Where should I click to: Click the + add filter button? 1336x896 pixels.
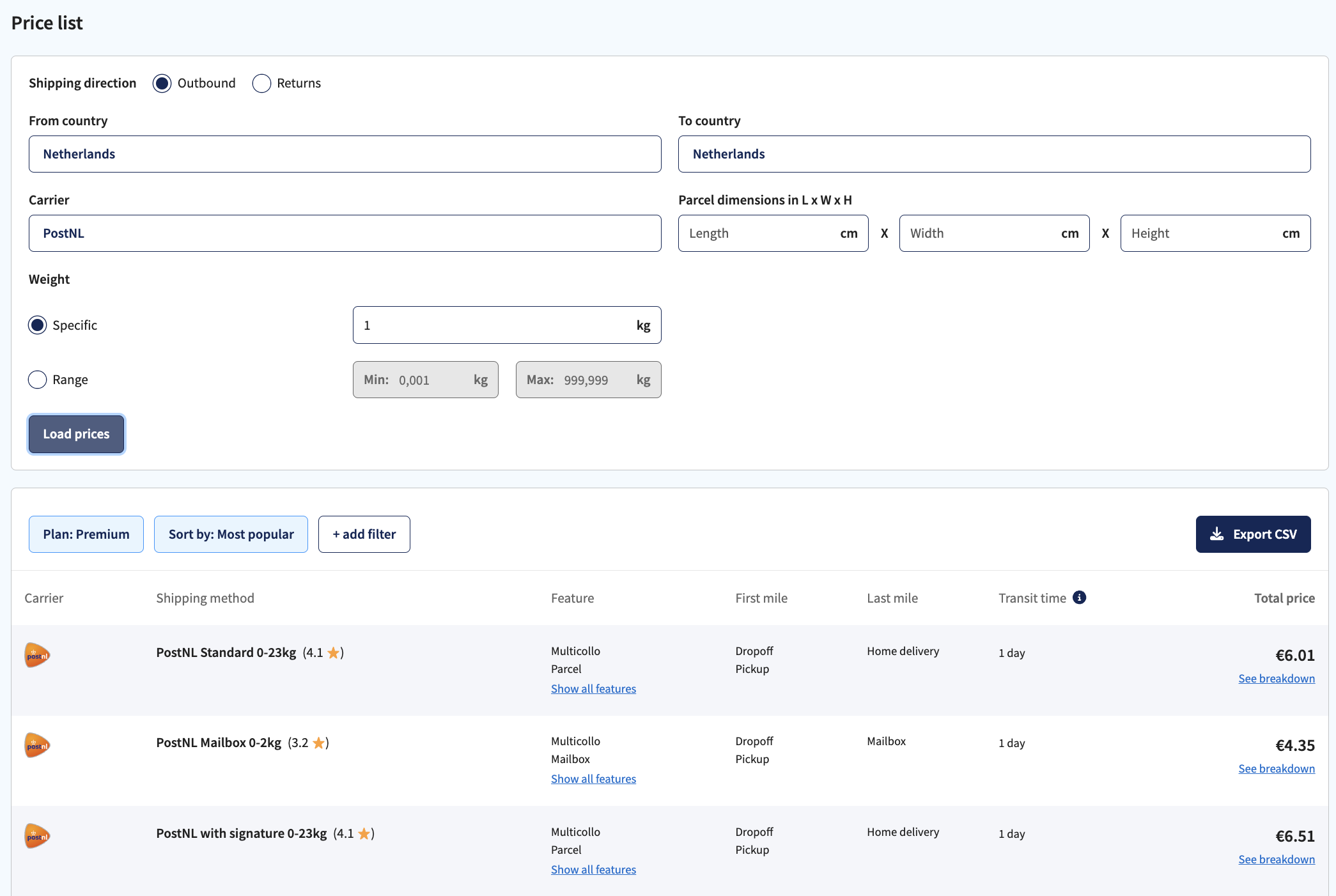point(364,534)
